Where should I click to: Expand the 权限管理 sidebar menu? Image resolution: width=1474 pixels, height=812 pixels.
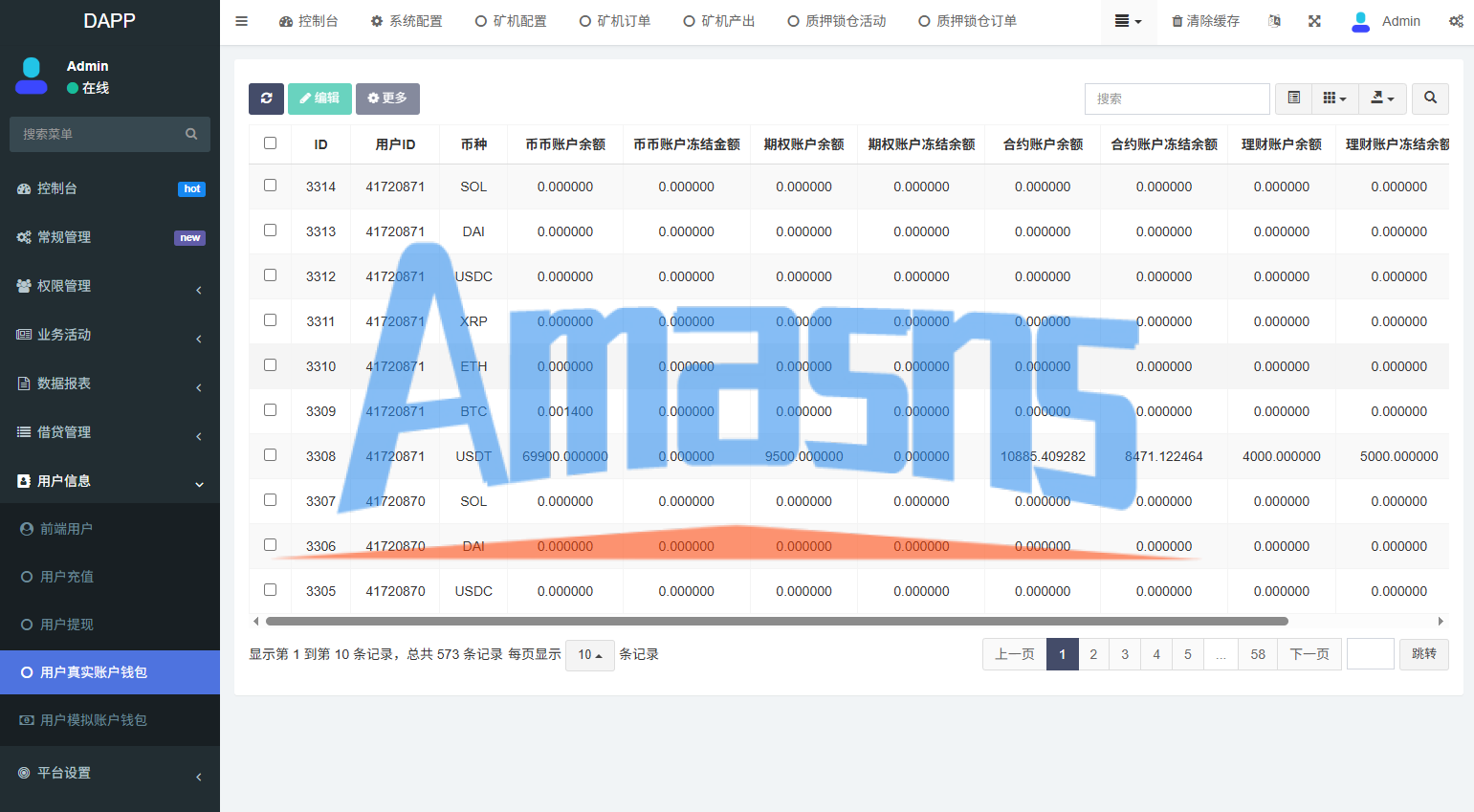pos(110,286)
